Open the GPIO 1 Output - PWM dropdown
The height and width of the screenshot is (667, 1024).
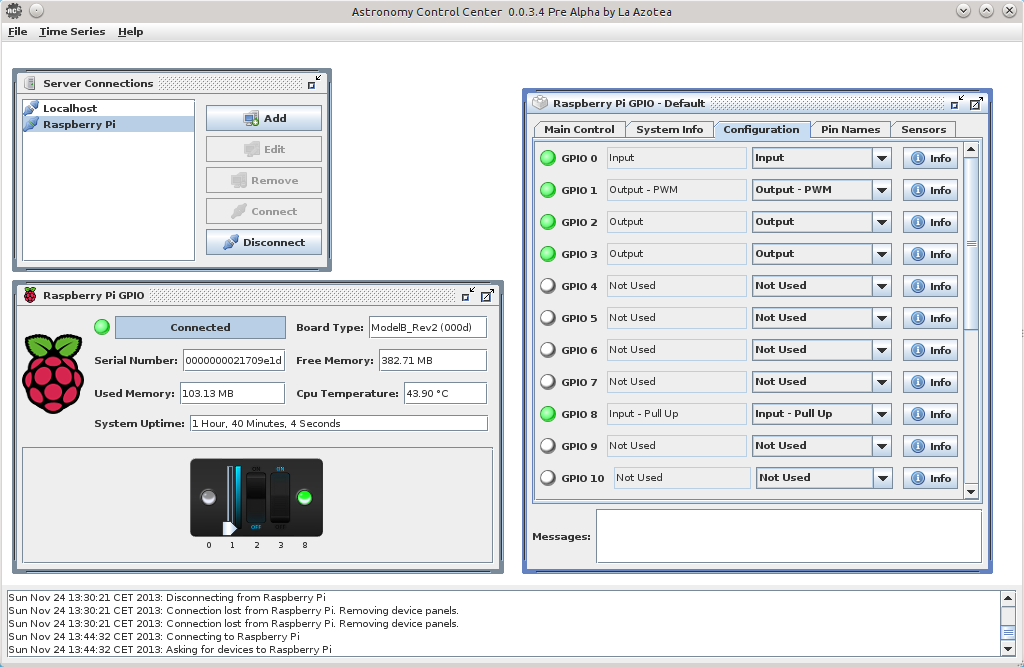[882, 190]
